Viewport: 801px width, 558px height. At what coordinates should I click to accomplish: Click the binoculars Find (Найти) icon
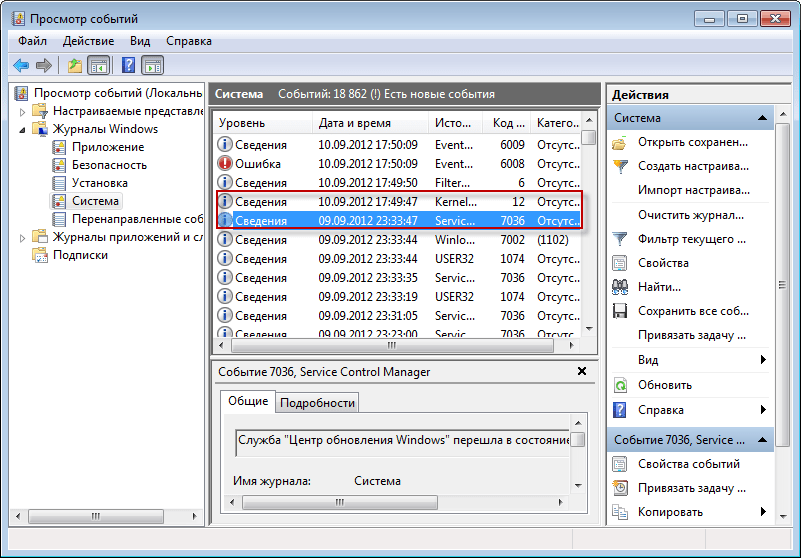pos(620,287)
